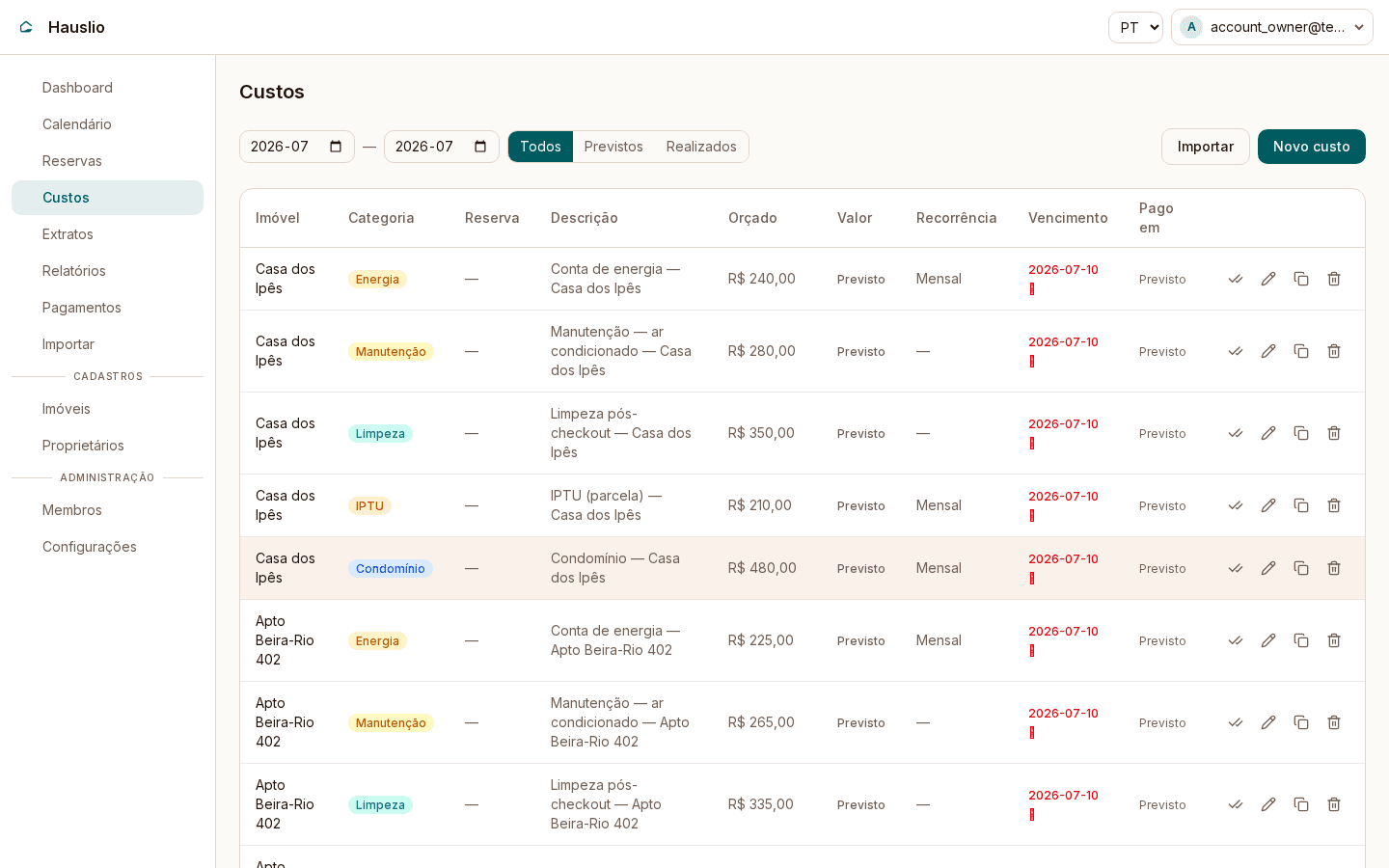This screenshot has height=868, width=1389.
Task: Mark Condomínio R$ 480,00 as paid
Action: click(1236, 568)
